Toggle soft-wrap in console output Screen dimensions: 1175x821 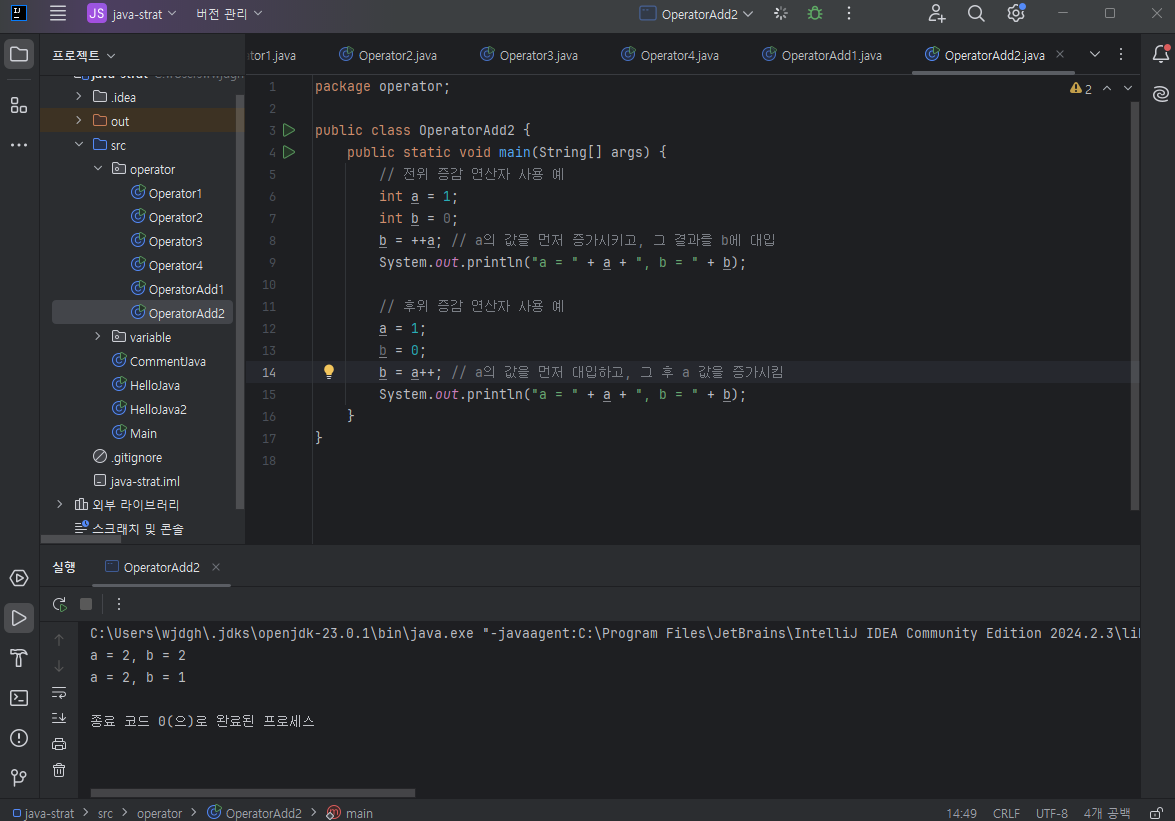click(x=59, y=692)
